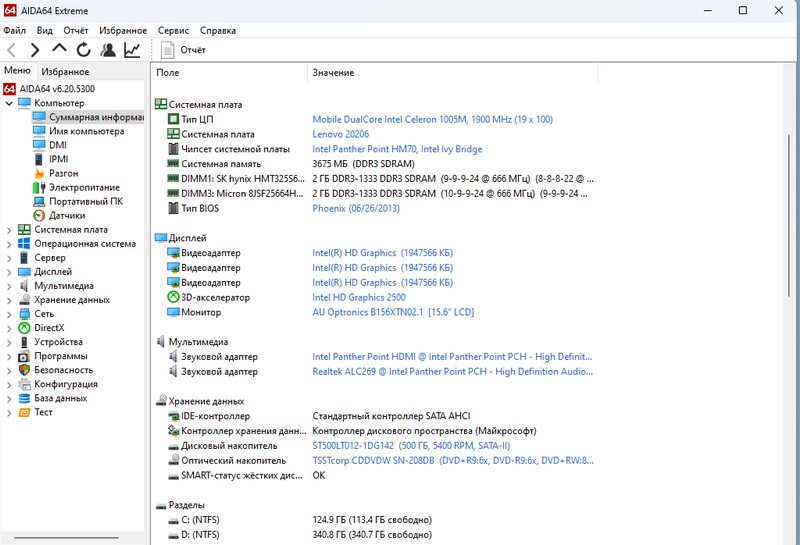The width and height of the screenshot is (800, 545).
Task: Click the Тип ЦП processor icon
Action: (x=173, y=119)
